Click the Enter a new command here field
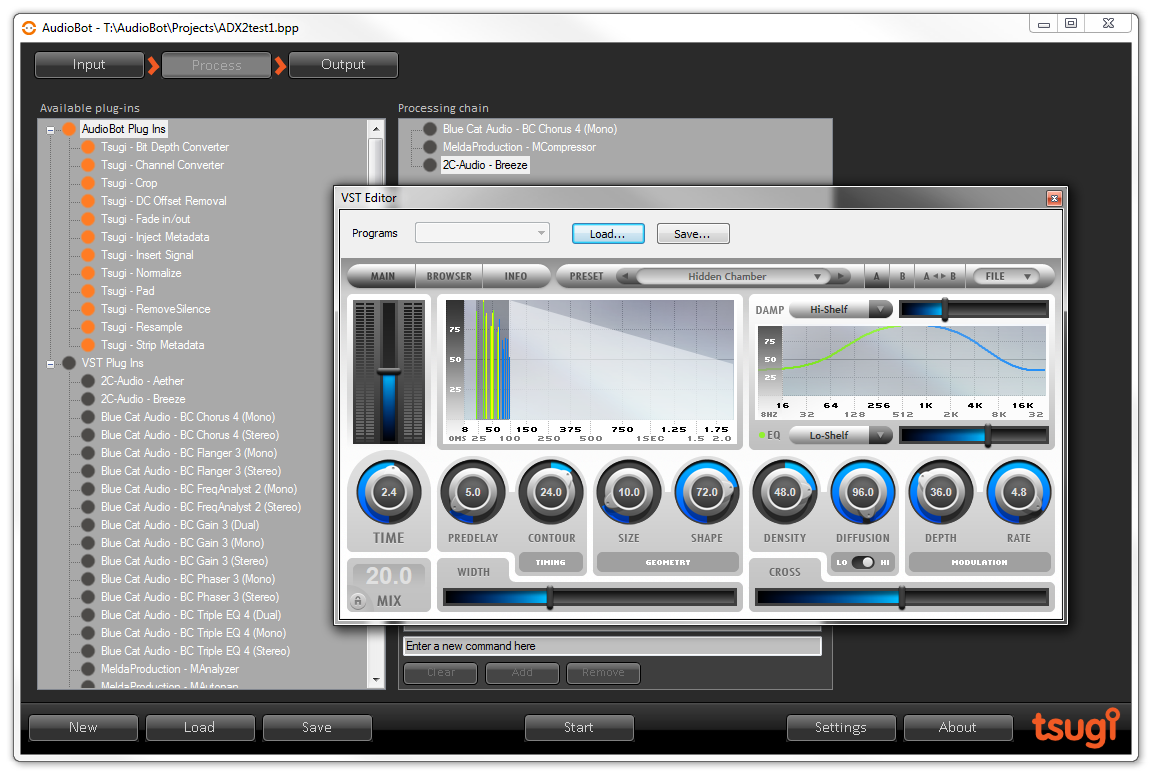This screenshot has height=777, width=1151. tap(612, 645)
